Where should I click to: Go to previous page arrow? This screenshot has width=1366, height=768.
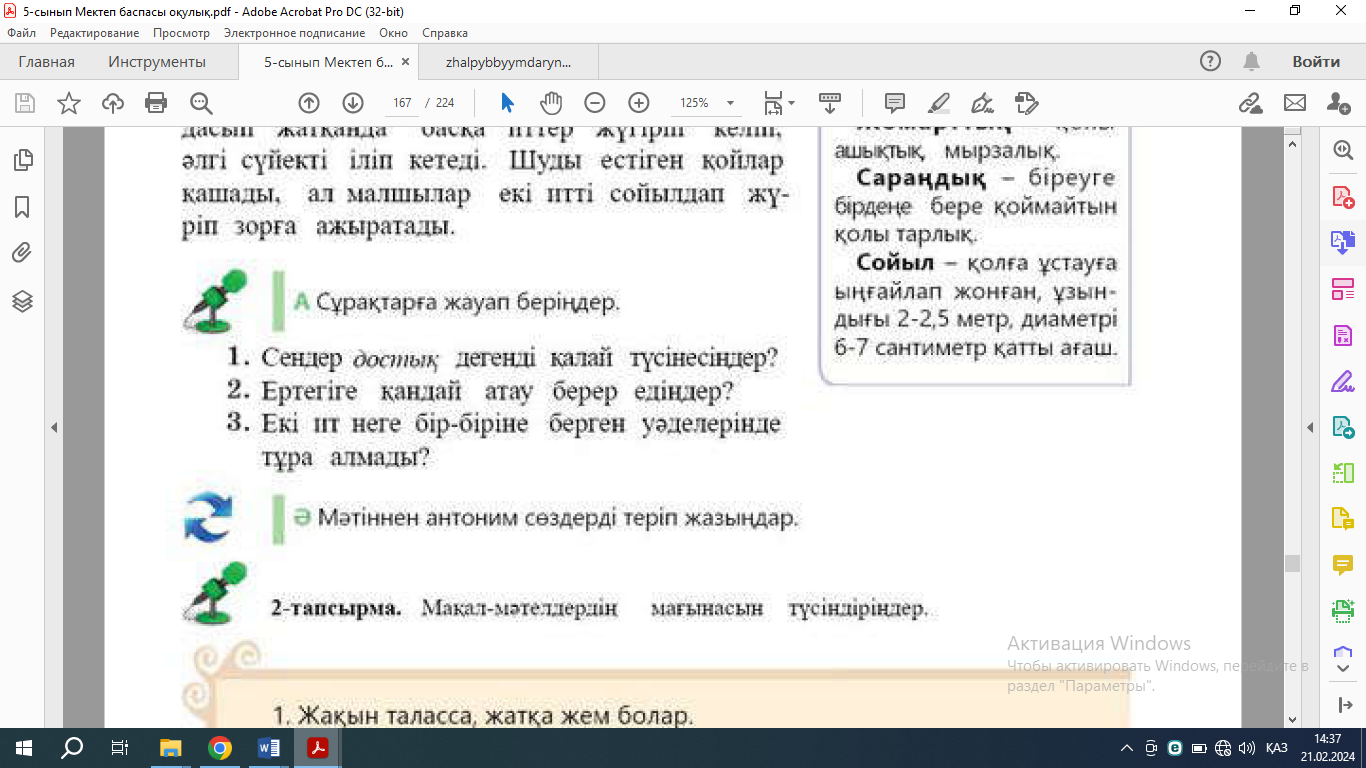coord(309,103)
